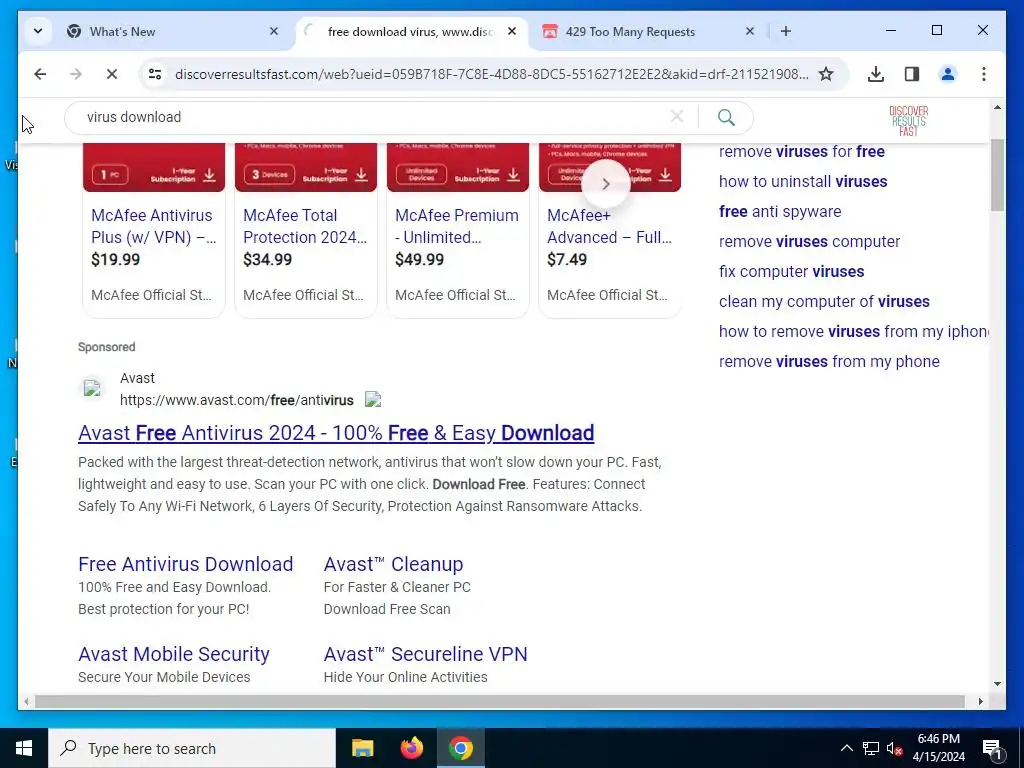Open the Windows Start menu

[x=24, y=748]
